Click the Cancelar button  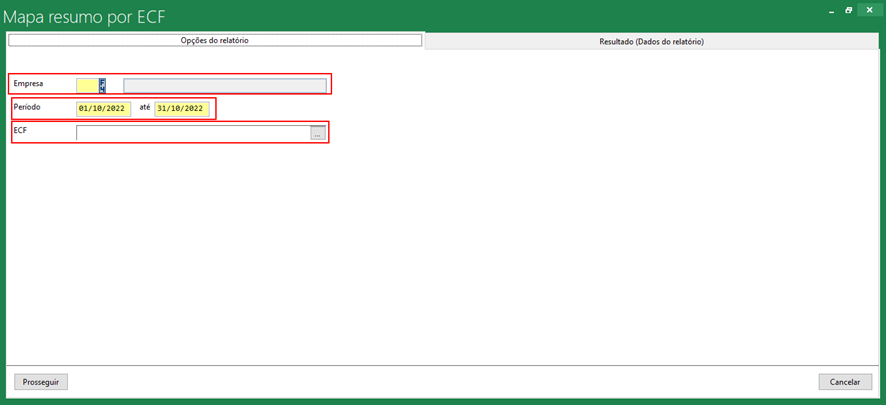click(845, 382)
